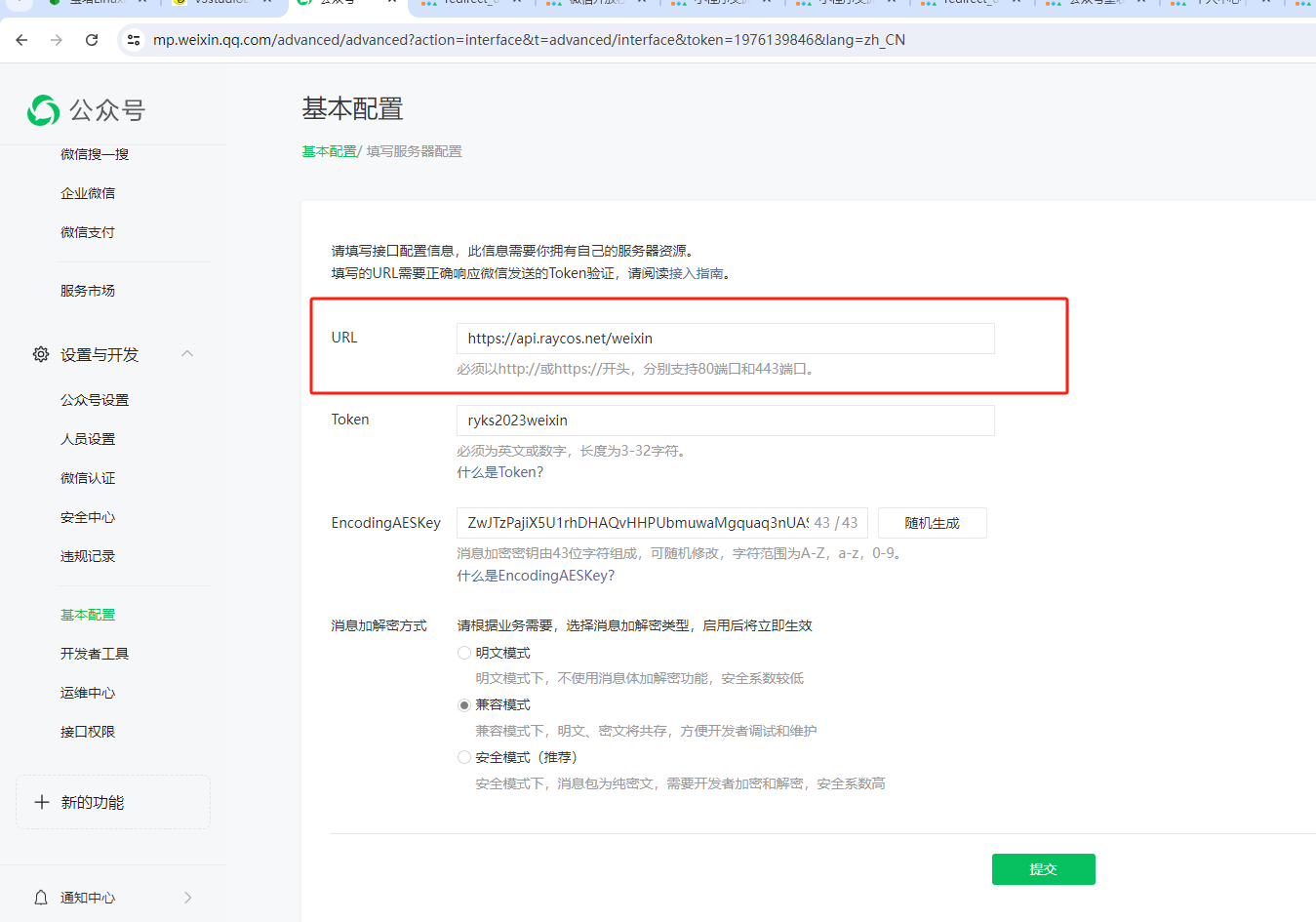Click the 明文模式下 description text
Viewport: 1316px width, 922px height.
639,678
